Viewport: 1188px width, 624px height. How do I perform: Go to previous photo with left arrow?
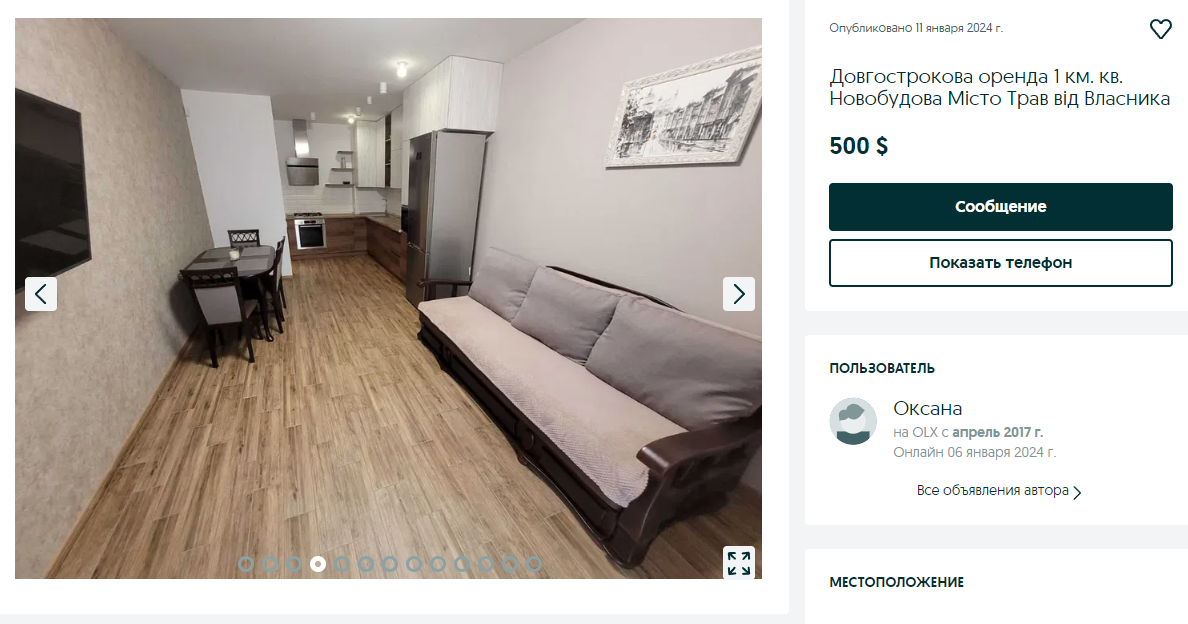pos(41,294)
